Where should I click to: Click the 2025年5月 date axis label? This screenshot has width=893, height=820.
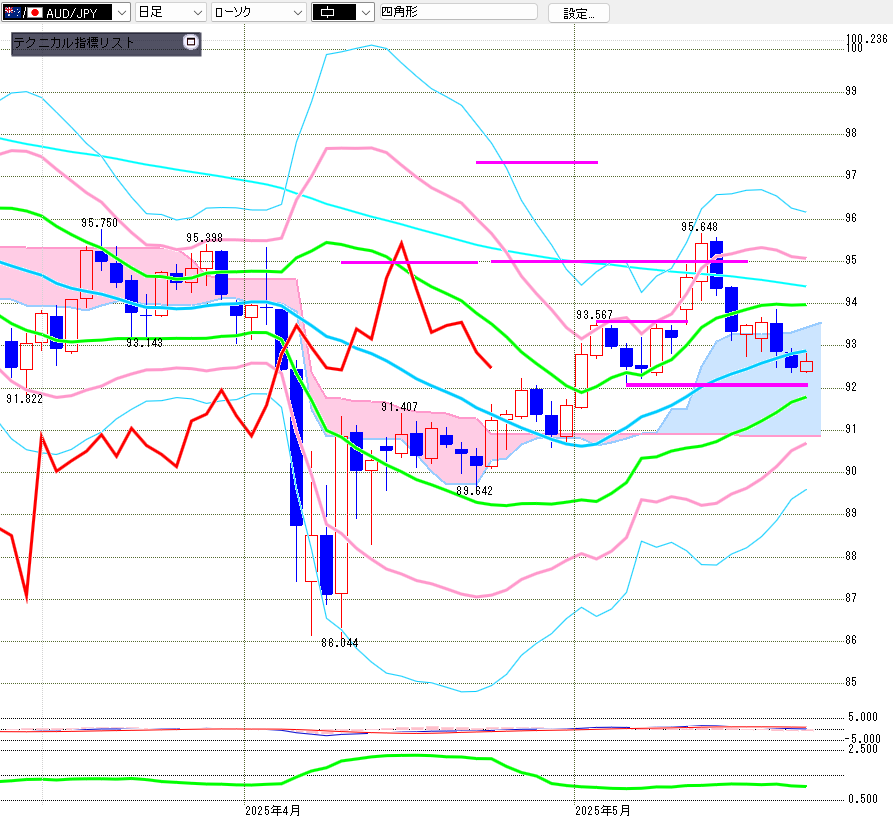[x=603, y=810]
